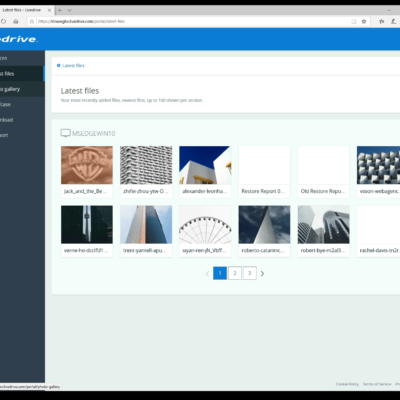Click the MSEDGEWIN10 computer icon
Screen dimensions: 400x400
click(x=65, y=133)
